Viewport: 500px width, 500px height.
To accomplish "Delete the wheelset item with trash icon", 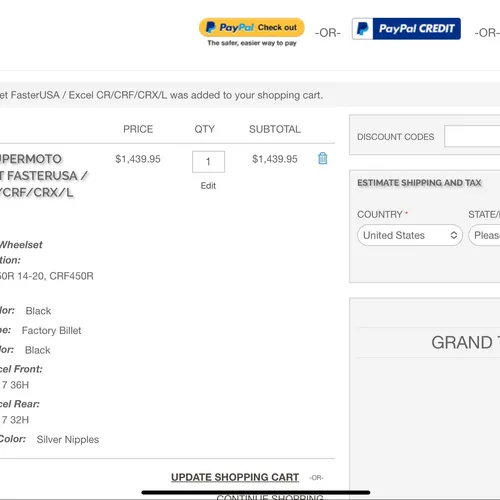I will (322, 158).
